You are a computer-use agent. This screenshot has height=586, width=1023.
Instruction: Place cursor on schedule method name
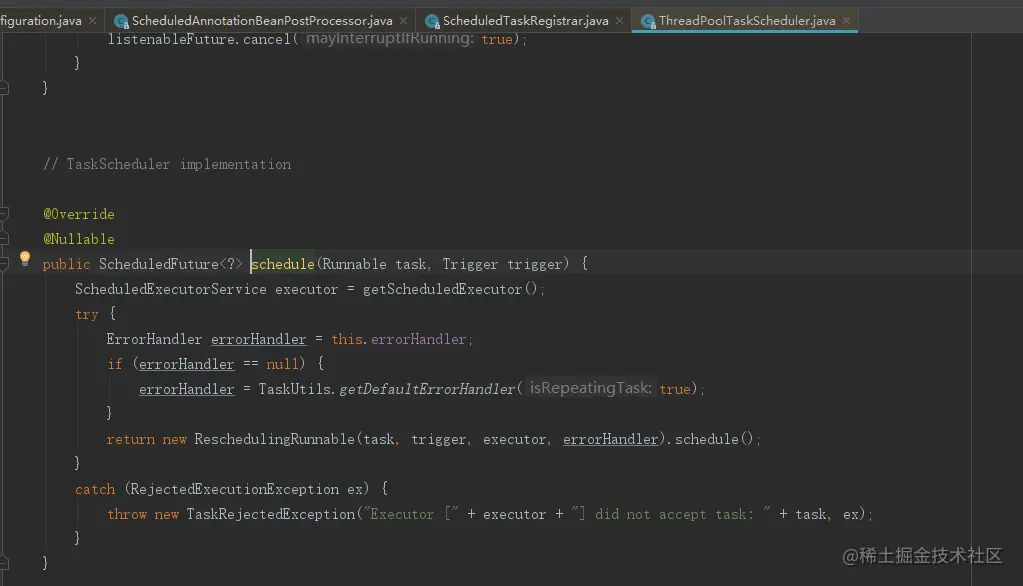pos(282,264)
